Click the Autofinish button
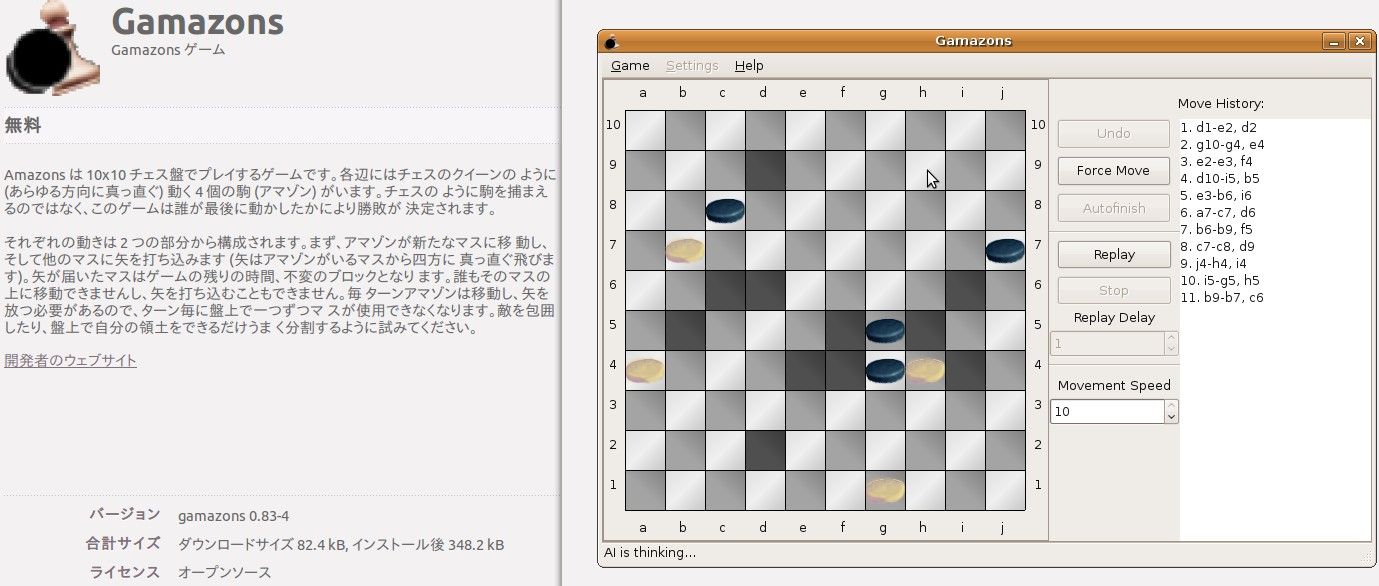Viewport: 1379px width, 586px height. coord(1114,208)
